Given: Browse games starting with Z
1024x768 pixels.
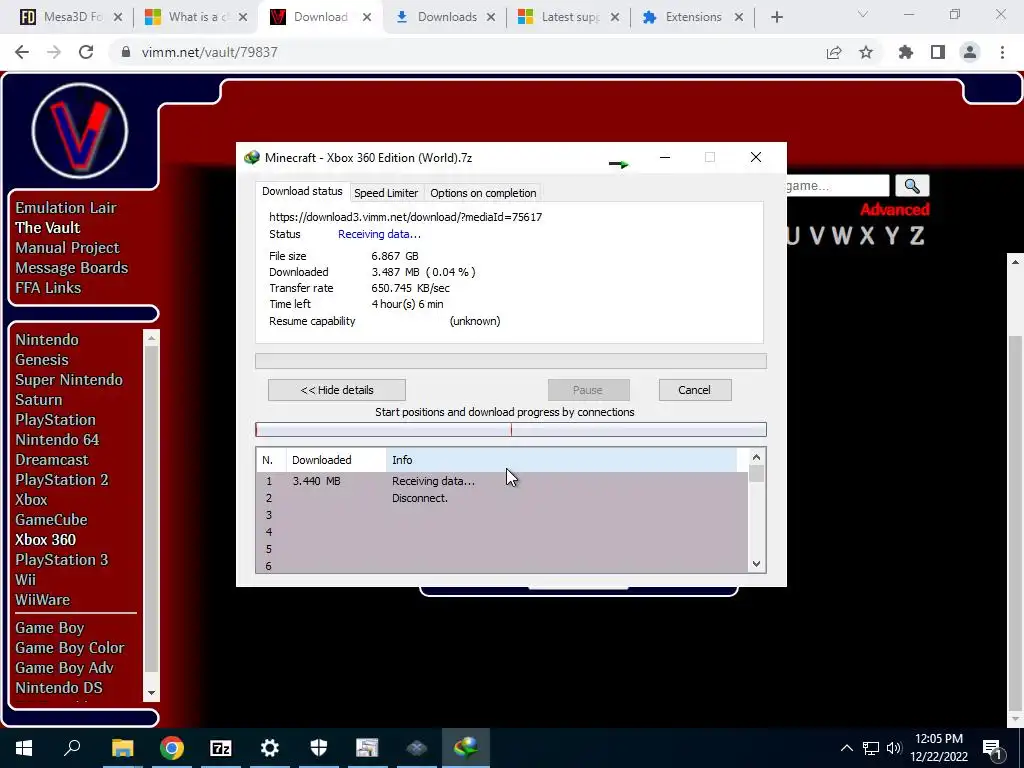Looking at the screenshot, I should [x=917, y=236].
